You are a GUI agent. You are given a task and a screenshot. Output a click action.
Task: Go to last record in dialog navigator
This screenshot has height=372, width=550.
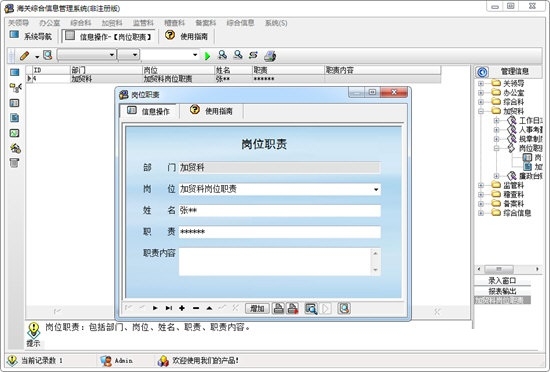pyautogui.click(x=169, y=308)
